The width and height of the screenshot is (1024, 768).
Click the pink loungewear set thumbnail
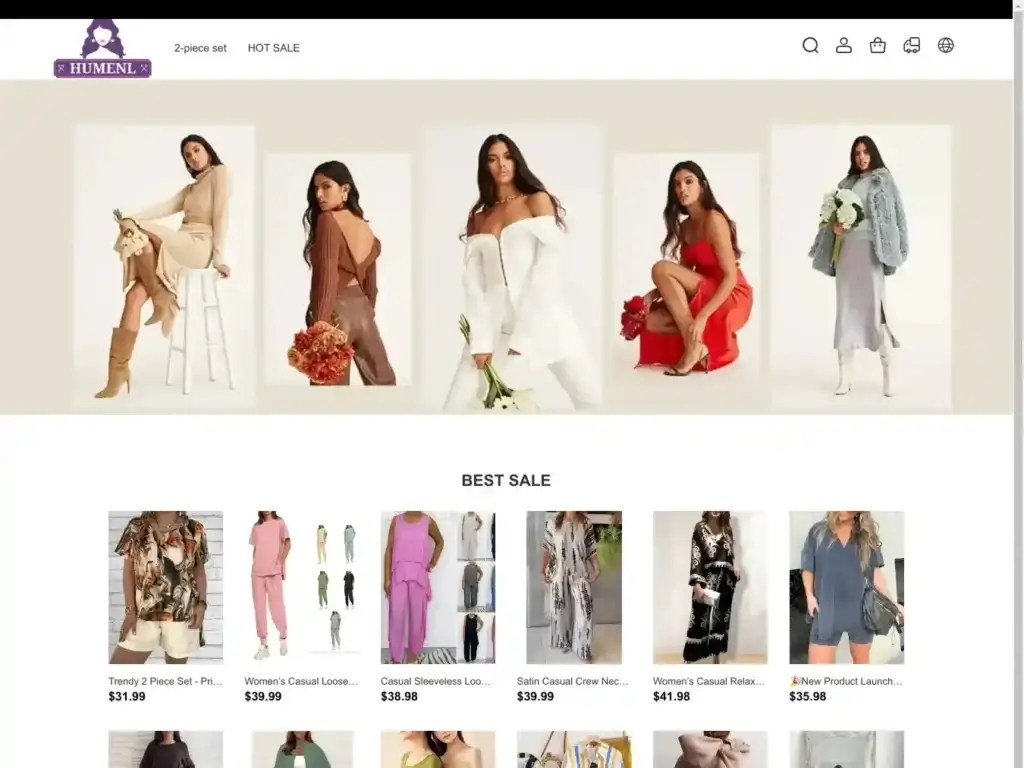[x=301, y=588]
